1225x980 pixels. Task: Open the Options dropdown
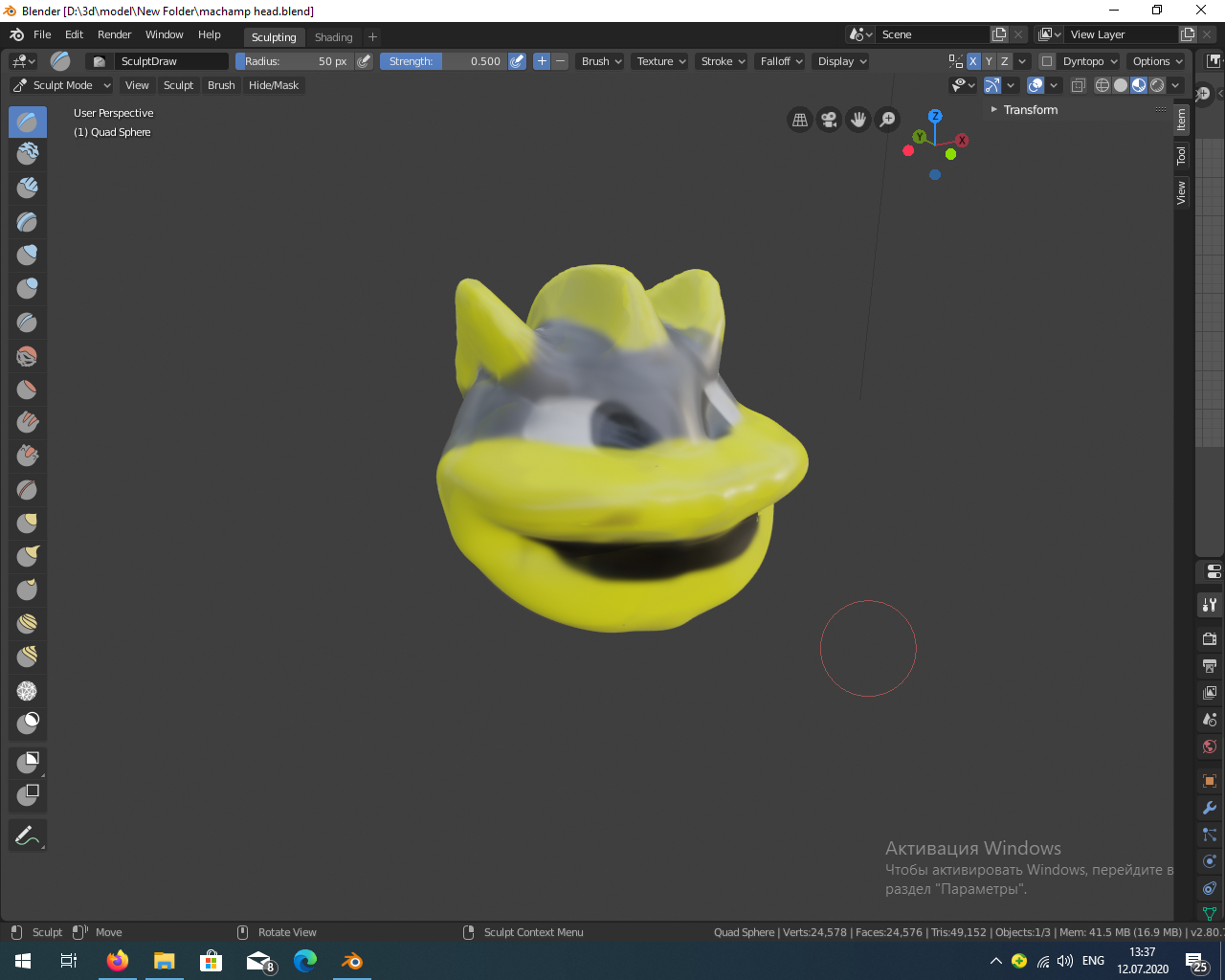tap(1157, 61)
